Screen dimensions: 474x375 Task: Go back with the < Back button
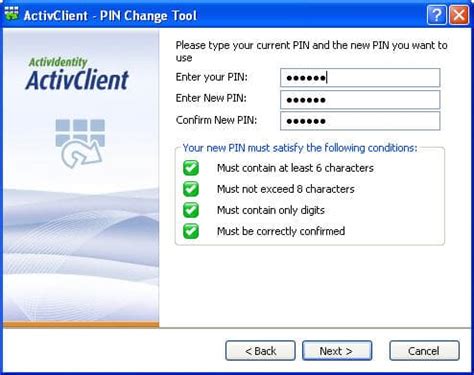[260, 350]
